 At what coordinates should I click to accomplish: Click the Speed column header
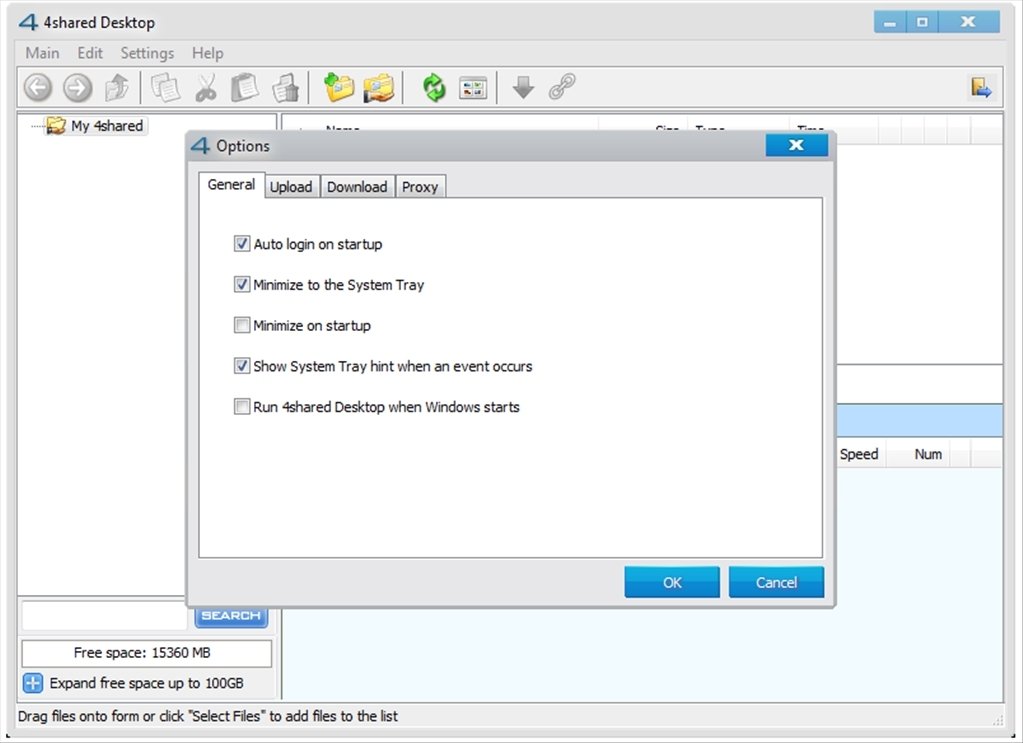pyautogui.click(x=859, y=454)
